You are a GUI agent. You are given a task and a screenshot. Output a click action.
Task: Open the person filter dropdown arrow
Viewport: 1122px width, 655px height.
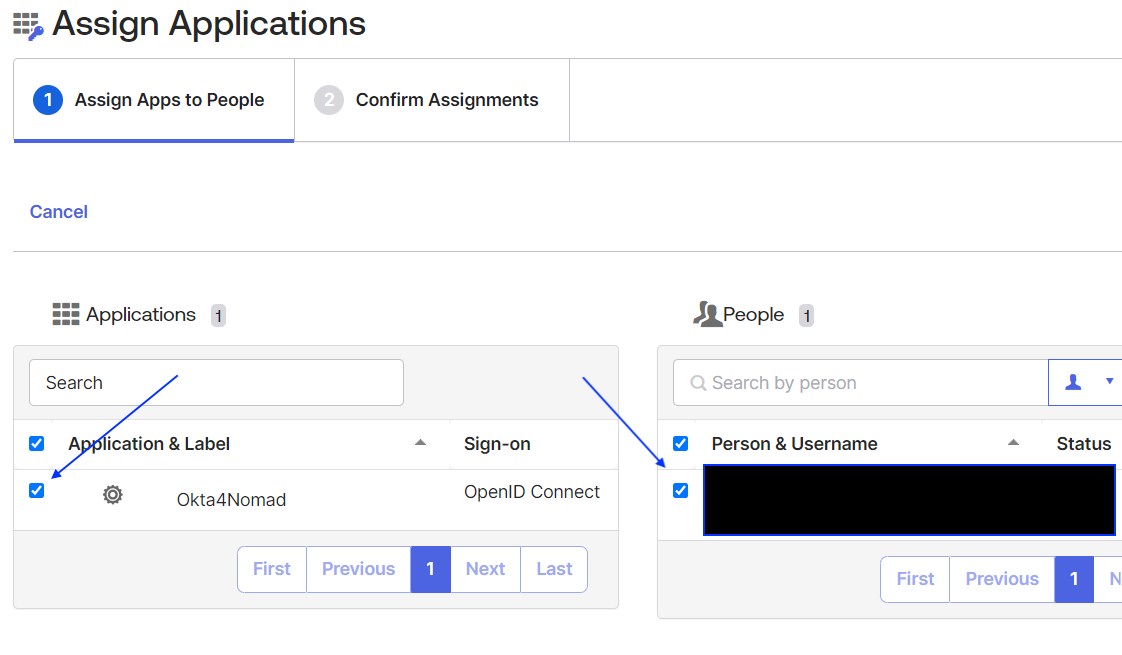[x=1108, y=382]
